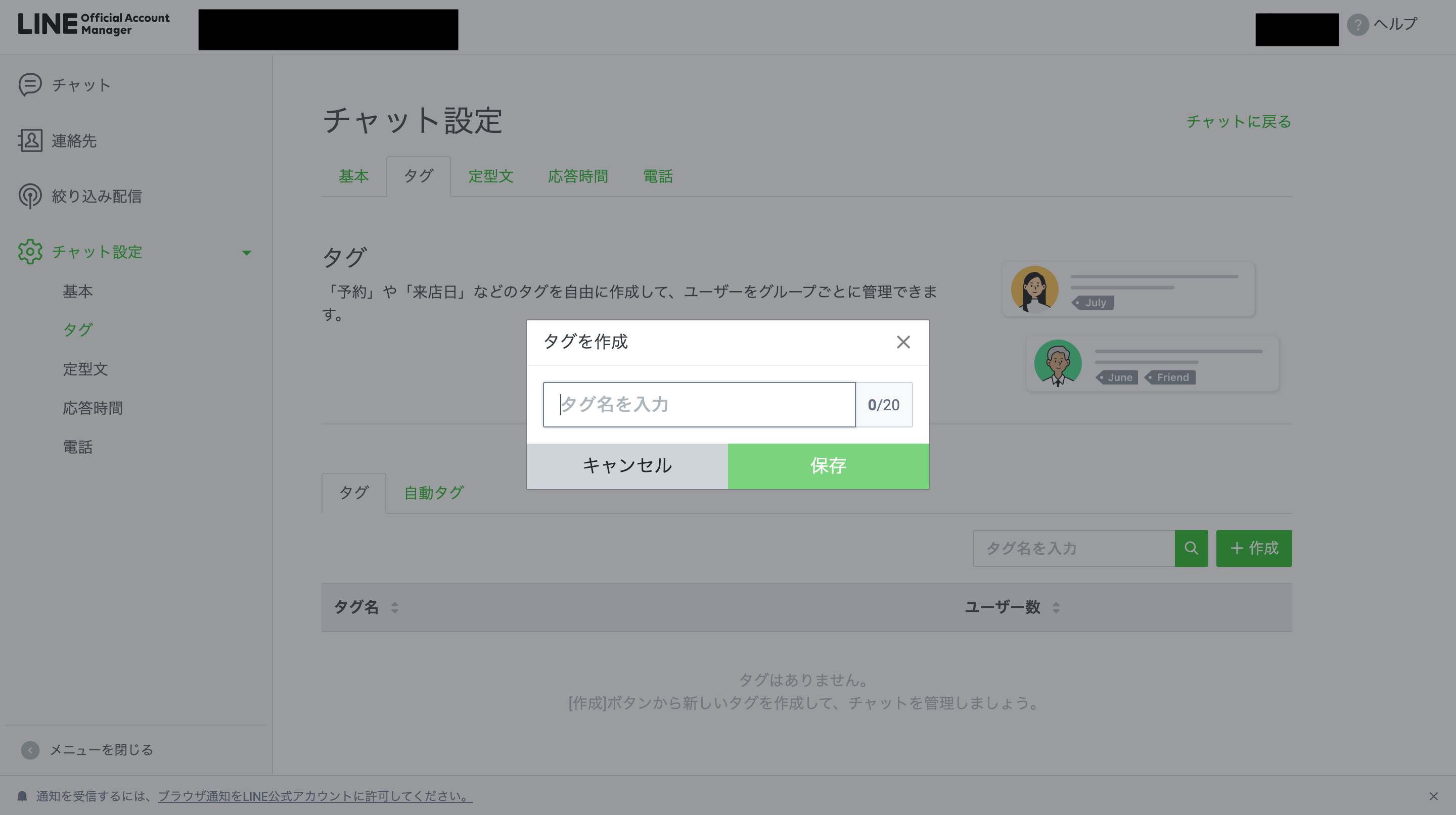
Task: Click the チャット設定 gear icon
Action: point(30,252)
